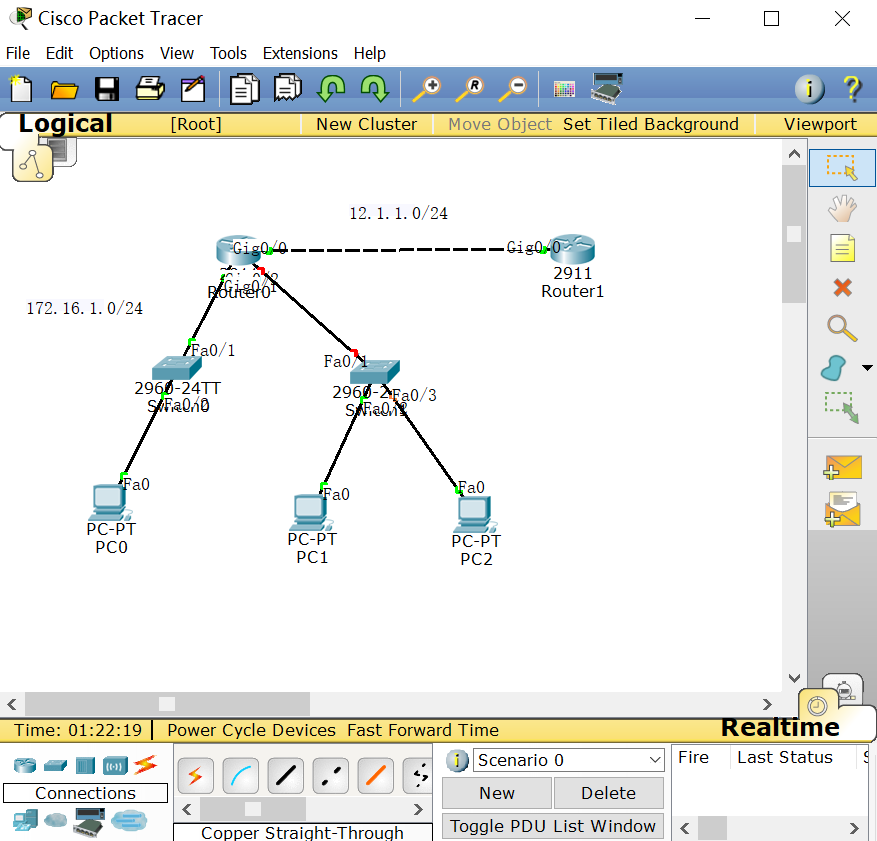Open a file with the folder icon
Viewport: 877px width, 841px height.
point(64,89)
